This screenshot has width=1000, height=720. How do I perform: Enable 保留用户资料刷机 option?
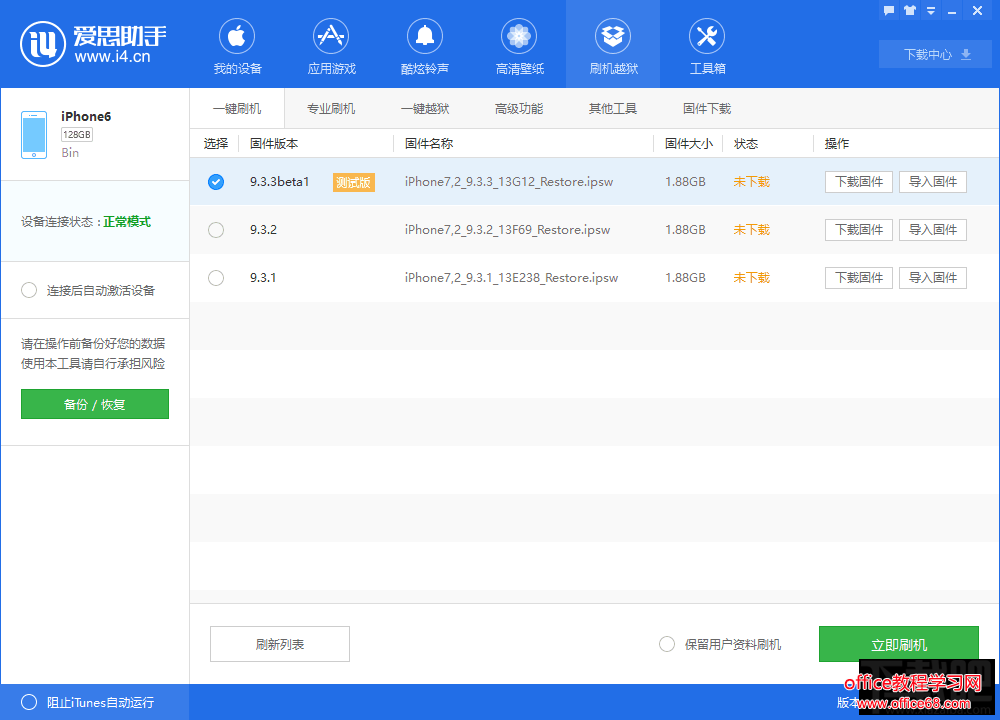(667, 644)
